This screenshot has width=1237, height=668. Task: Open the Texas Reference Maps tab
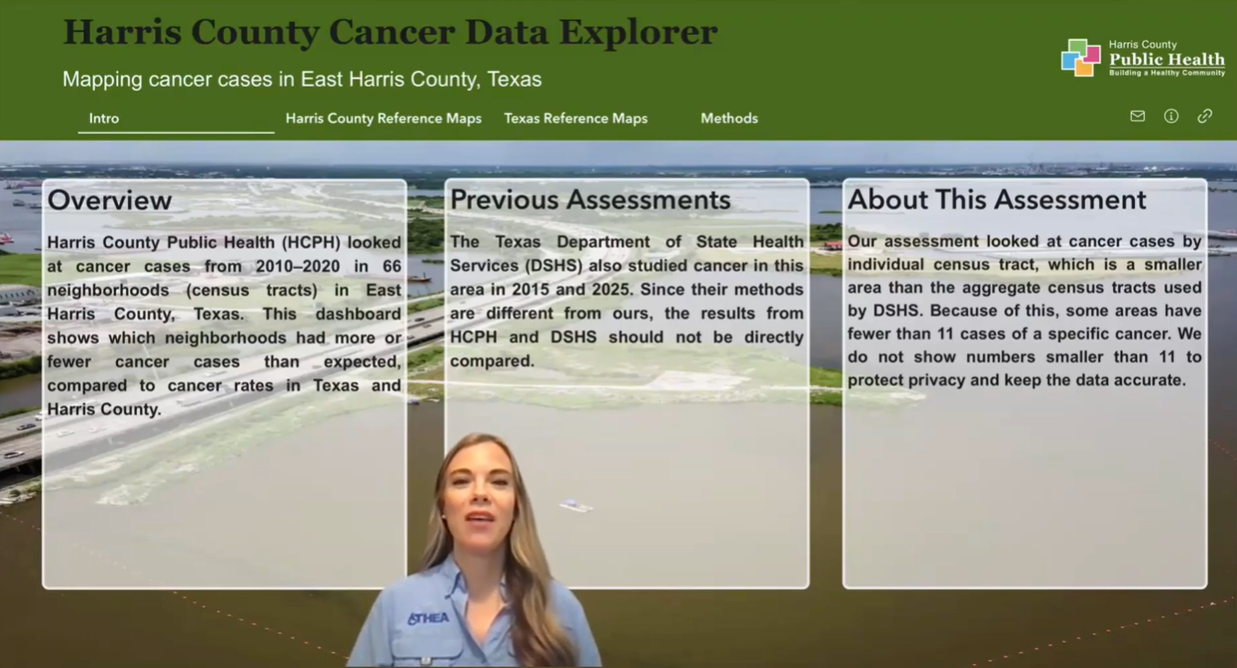(x=575, y=118)
